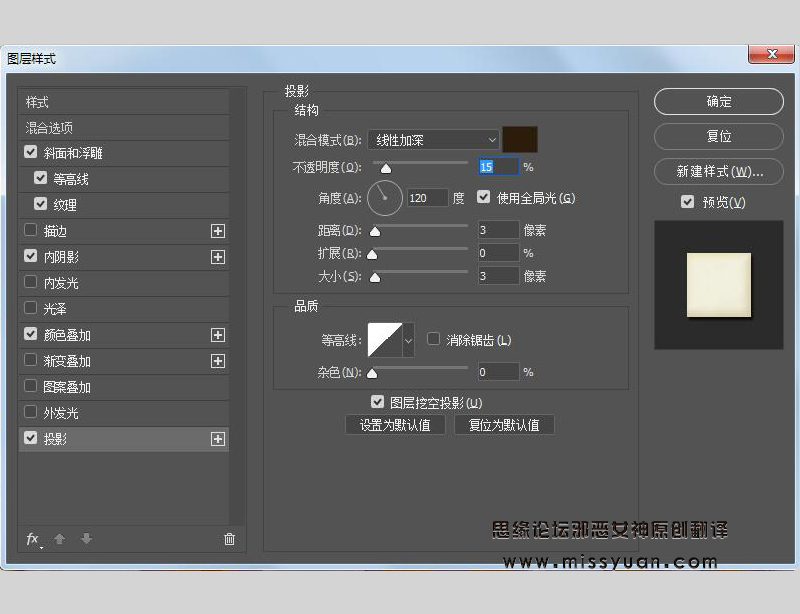Click the plus icon beside 内阴影

pyautogui.click(x=218, y=256)
